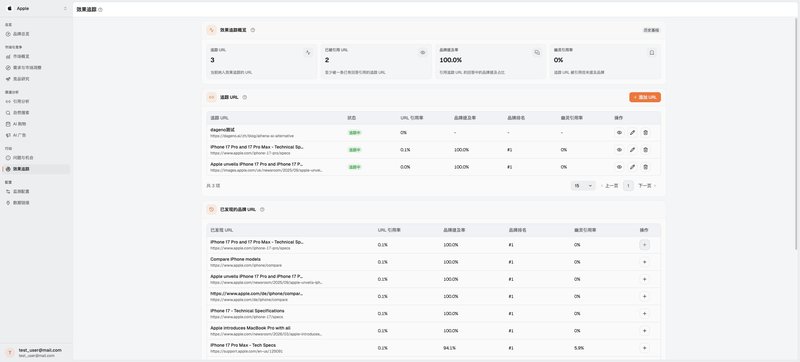Add discovered Apple unveils iPhone 17 Pro newsroom URL

(x=644, y=279)
